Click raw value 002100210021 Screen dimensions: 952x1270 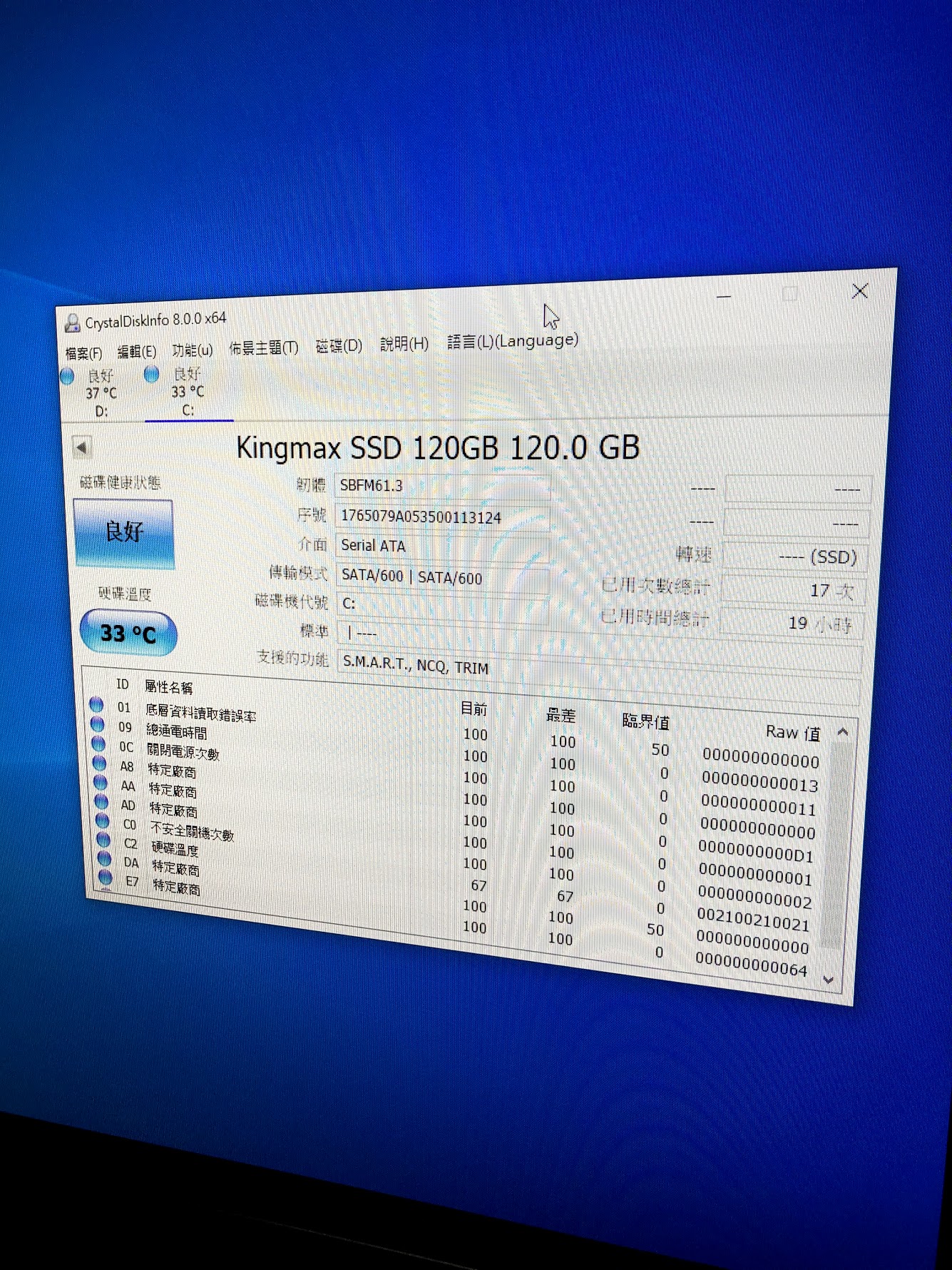[x=754, y=920]
